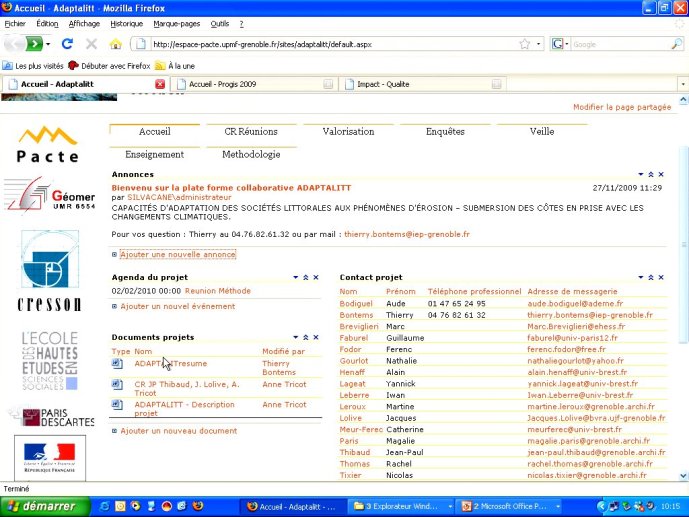The image size is (689, 517).
Task: Open the Fichier menu
Action: point(15,24)
